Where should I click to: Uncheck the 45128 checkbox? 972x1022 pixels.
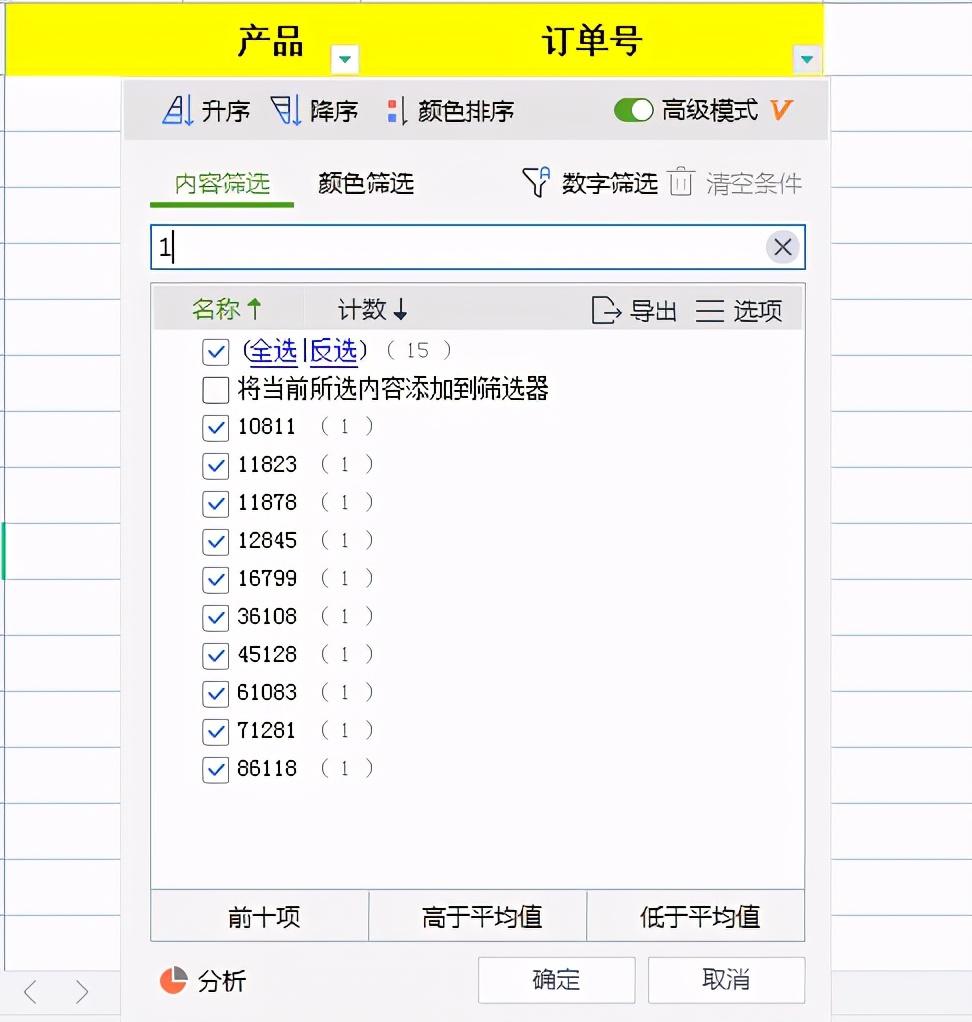pos(215,655)
